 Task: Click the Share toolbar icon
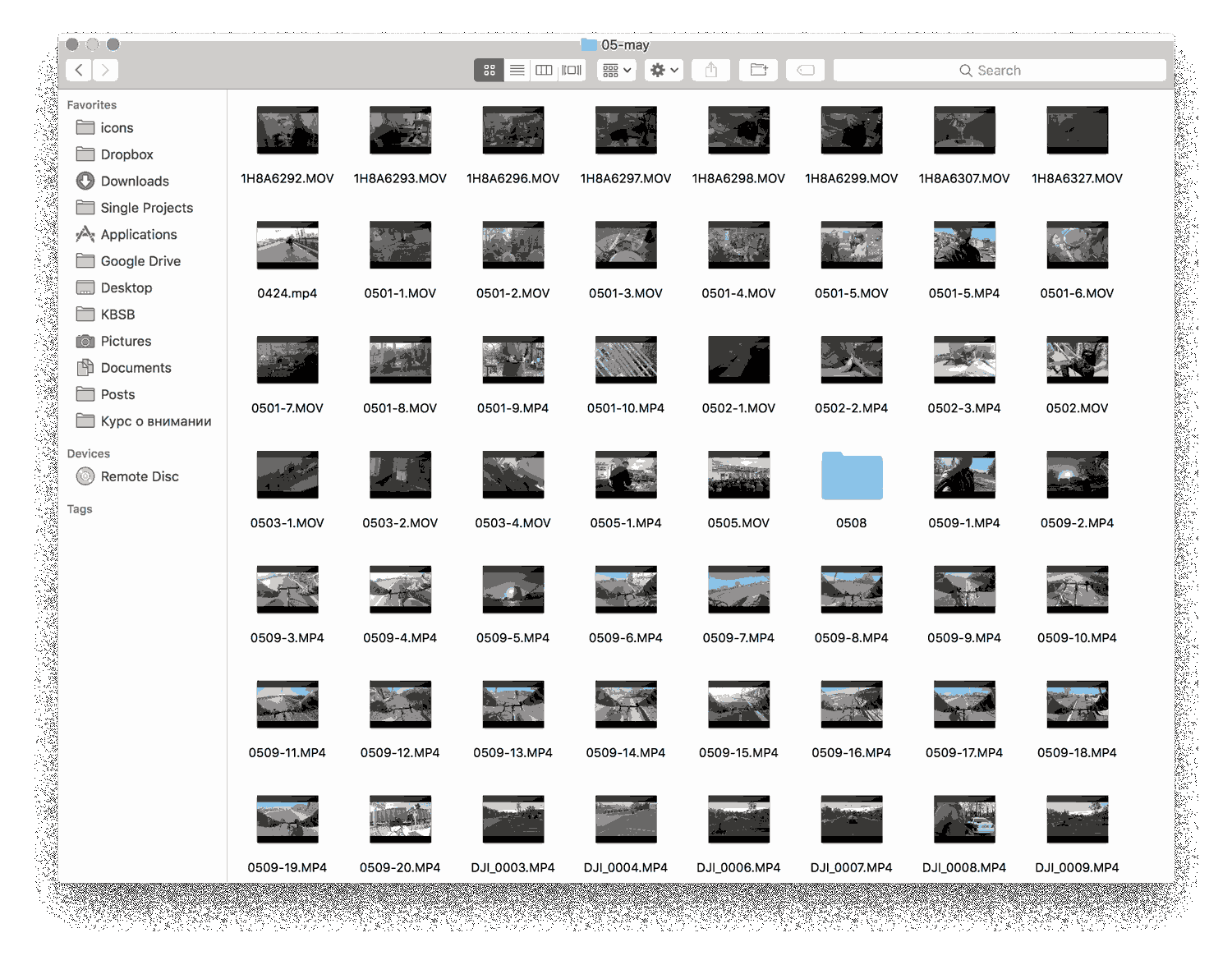tap(711, 71)
